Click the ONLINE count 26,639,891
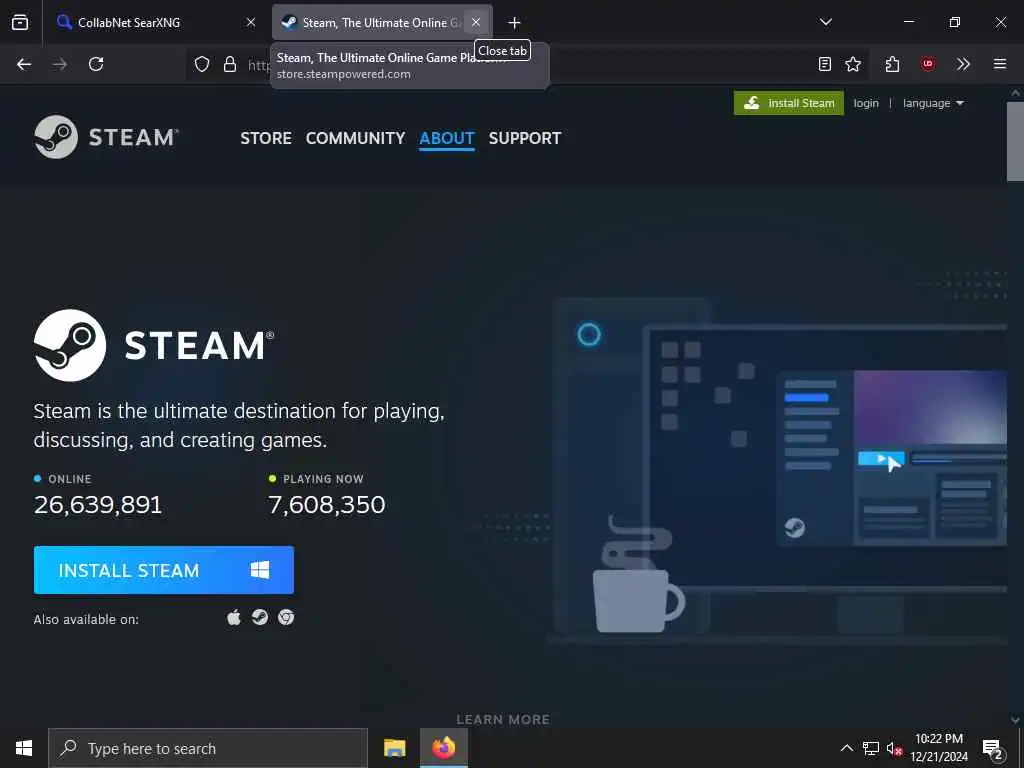 98,505
